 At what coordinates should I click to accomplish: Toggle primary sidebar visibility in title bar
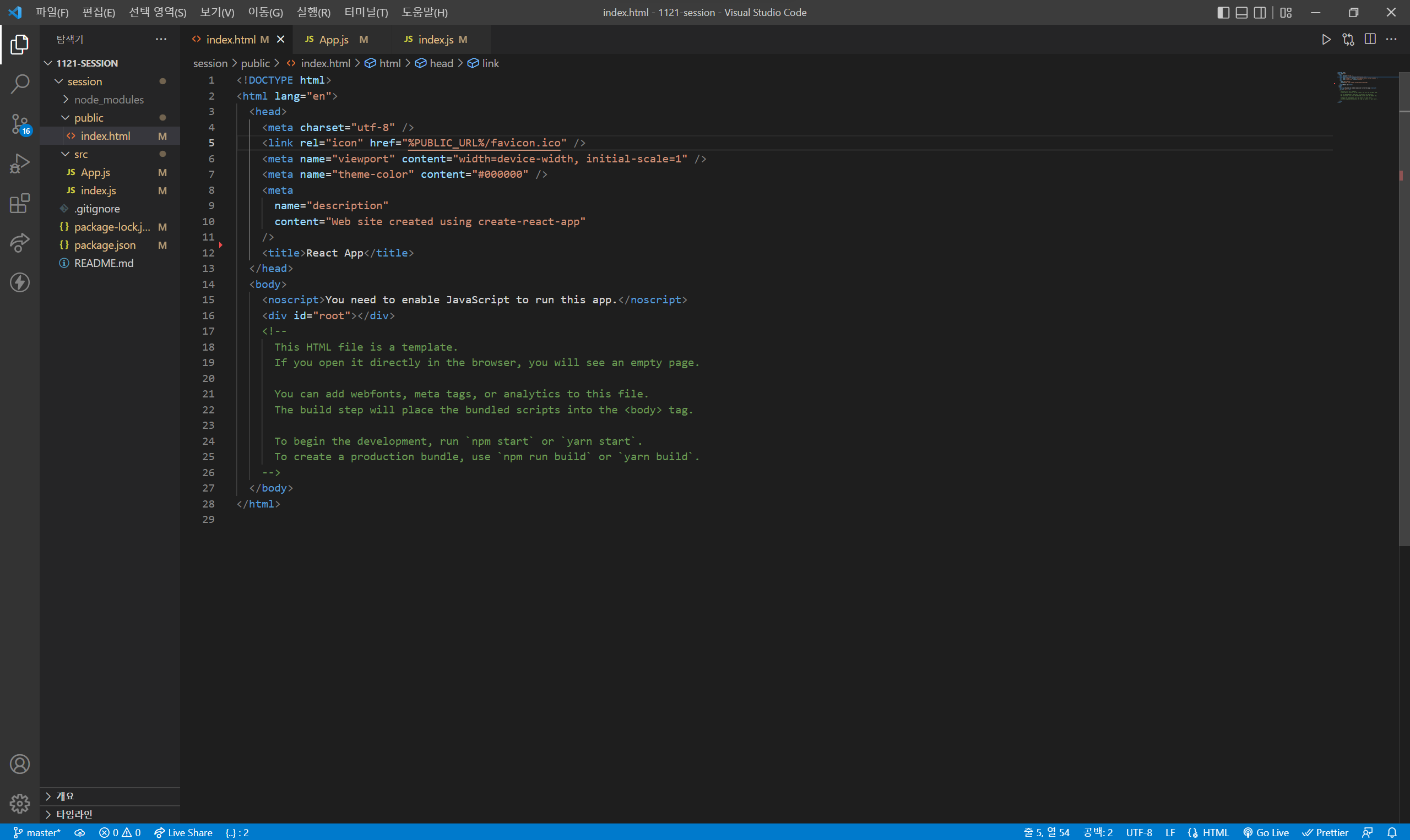pyautogui.click(x=1223, y=13)
